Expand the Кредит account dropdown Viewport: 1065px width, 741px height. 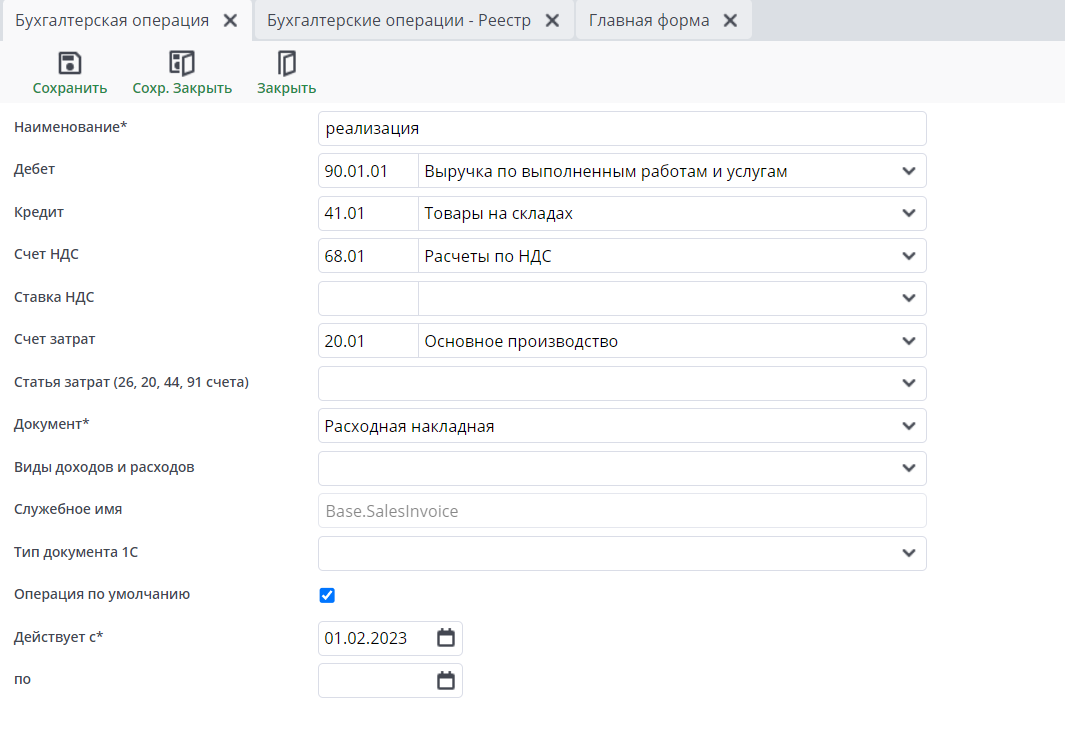point(908,213)
